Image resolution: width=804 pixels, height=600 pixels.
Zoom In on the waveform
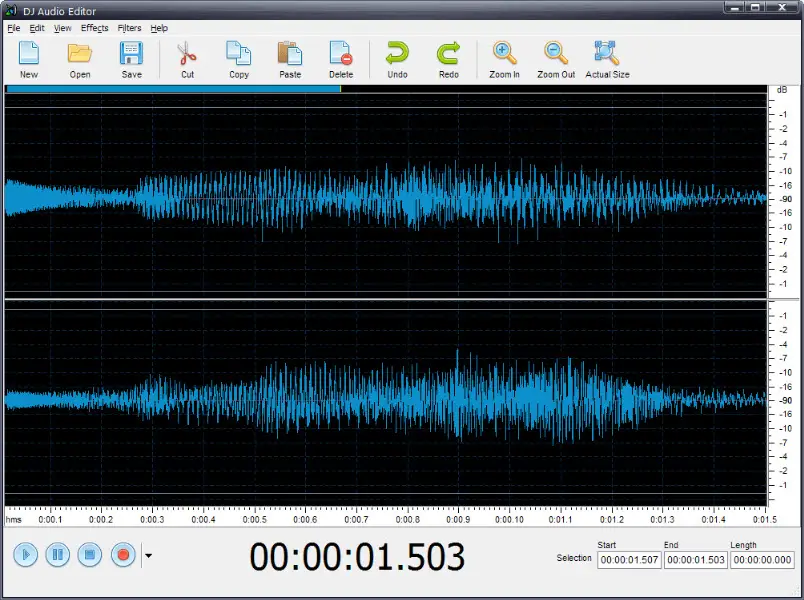(x=505, y=59)
